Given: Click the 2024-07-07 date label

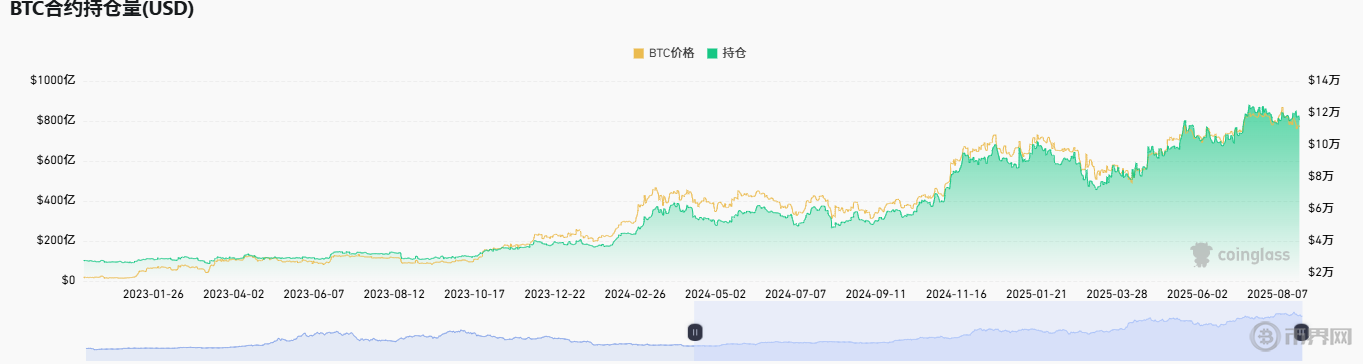Looking at the screenshot, I should pyautogui.click(x=796, y=295).
